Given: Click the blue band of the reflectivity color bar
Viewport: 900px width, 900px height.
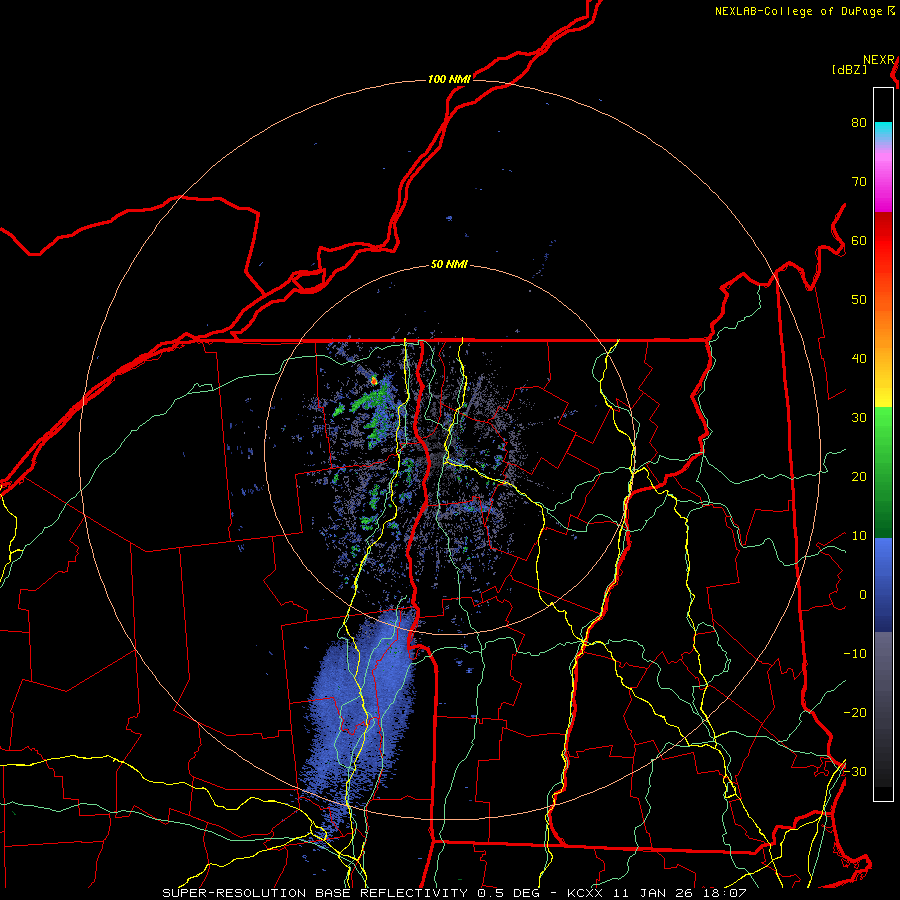Looking at the screenshot, I should 883,584.
